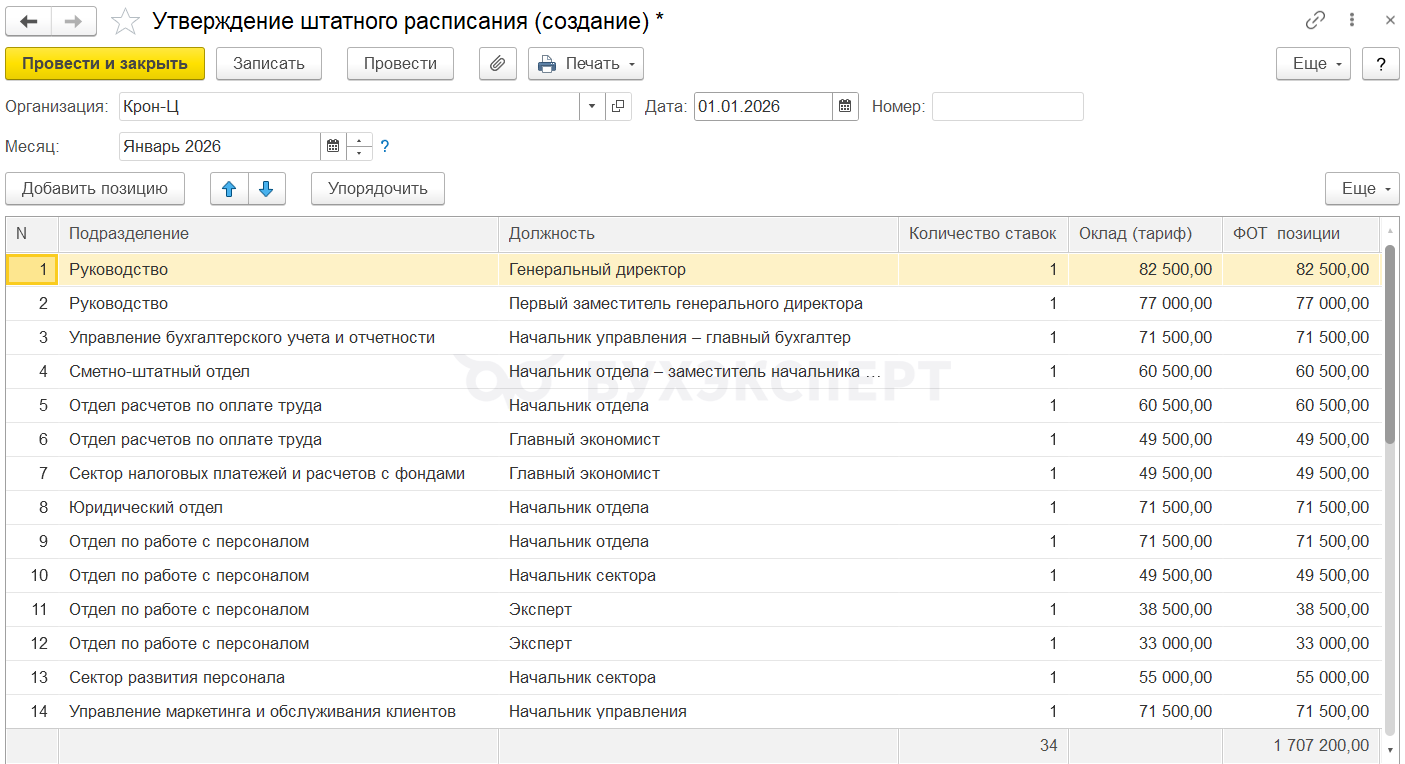The height and width of the screenshot is (764, 1405).
Task: Open the table's Еще menu
Action: [1362, 189]
